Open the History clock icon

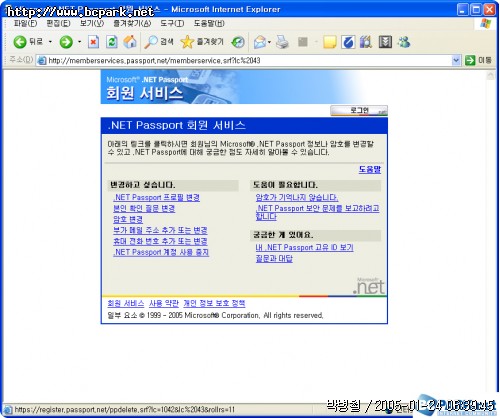pyautogui.click(x=238, y=42)
